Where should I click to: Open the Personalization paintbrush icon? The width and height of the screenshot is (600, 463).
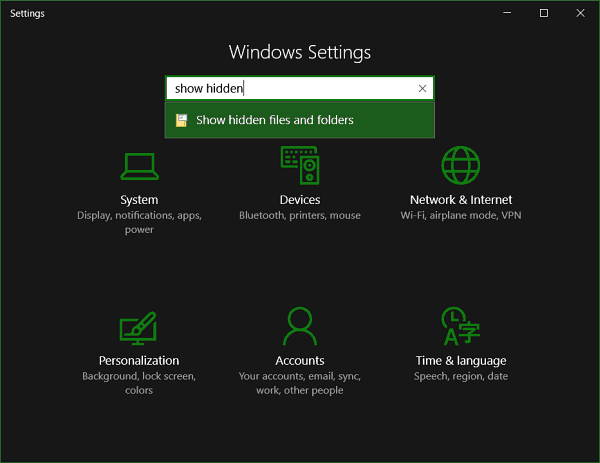[139, 328]
